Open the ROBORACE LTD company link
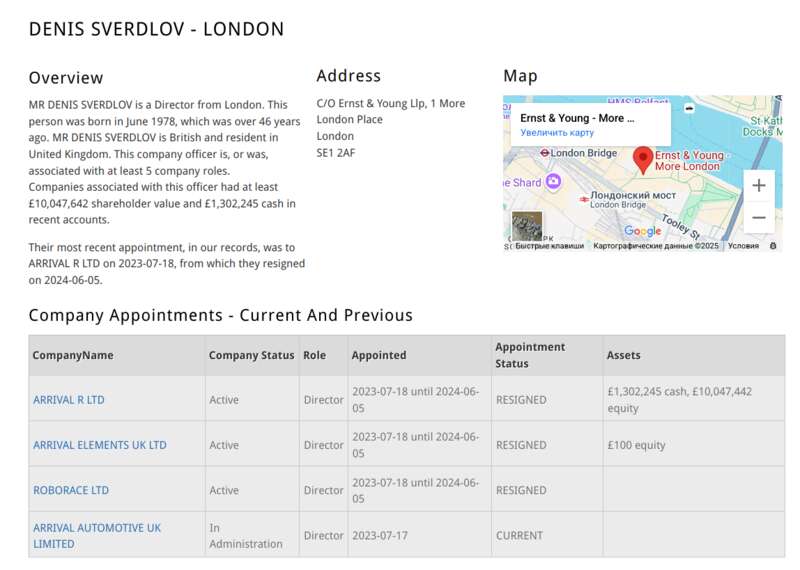Image resolution: width=800 pixels, height=570 pixels. pos(71,490)
